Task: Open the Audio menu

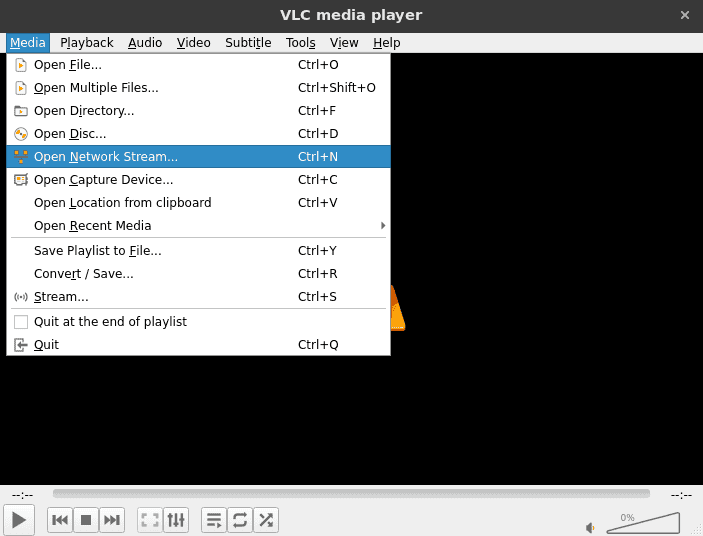Action: point(145,43)
